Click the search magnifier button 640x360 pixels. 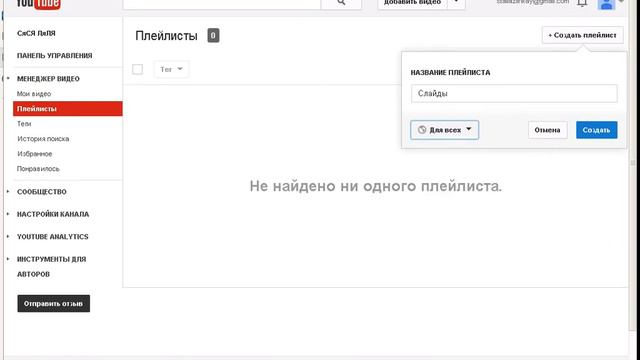tap(341, 3)
